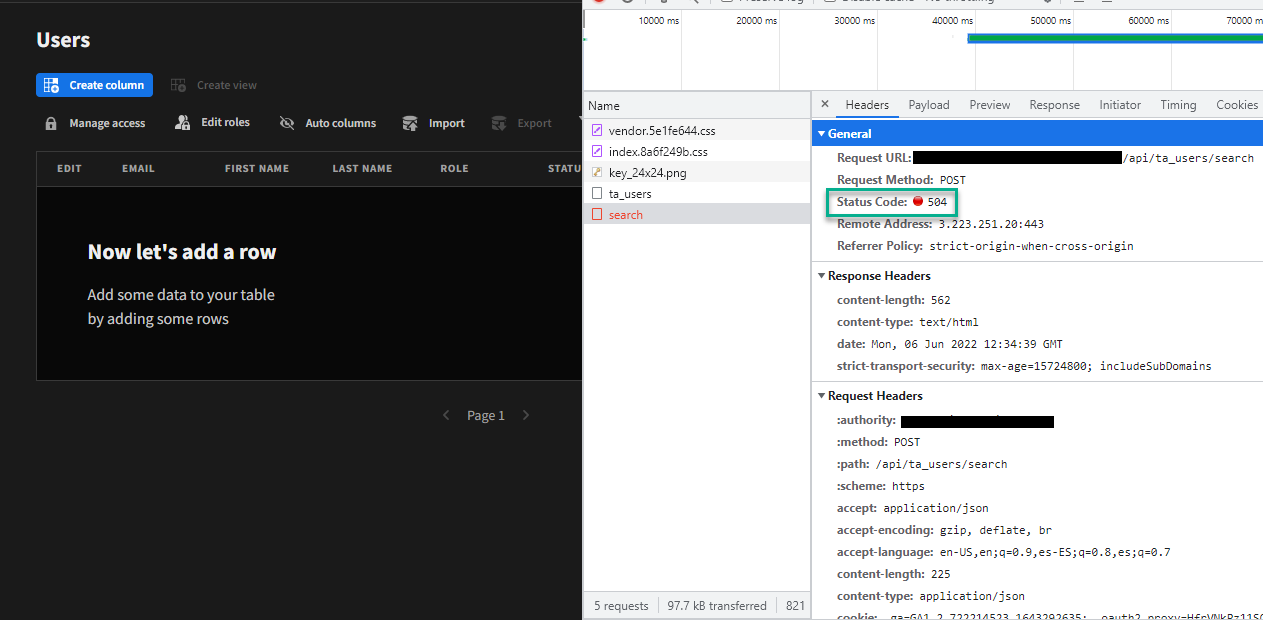This screenshot has height=620, width=1263.
Task: Open the Response tab
Action: coord(1054,105)
